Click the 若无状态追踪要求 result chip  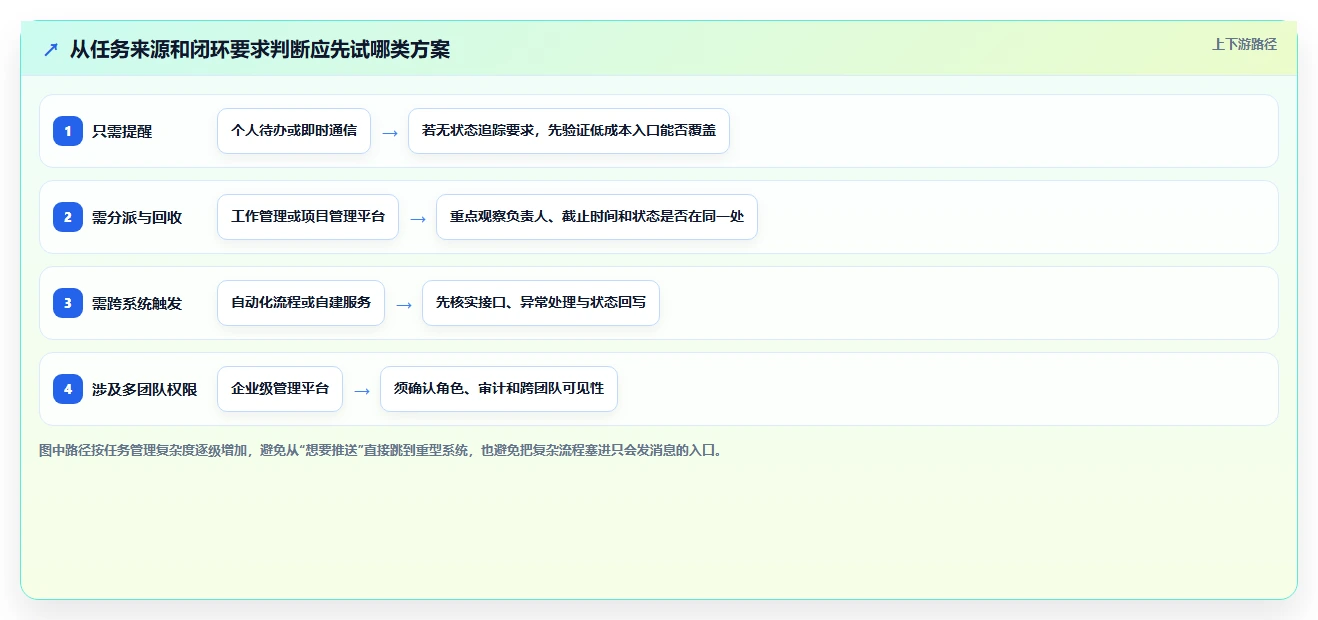tap(569, 131)
